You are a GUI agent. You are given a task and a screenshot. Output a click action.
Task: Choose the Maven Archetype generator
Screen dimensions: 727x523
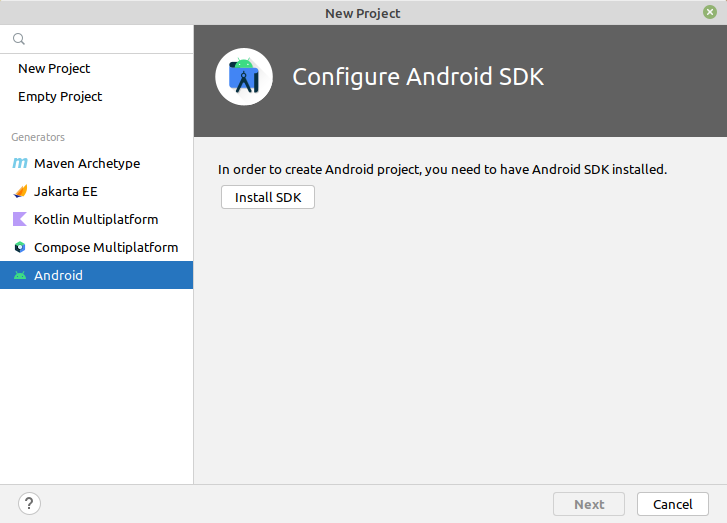point(96,163)
